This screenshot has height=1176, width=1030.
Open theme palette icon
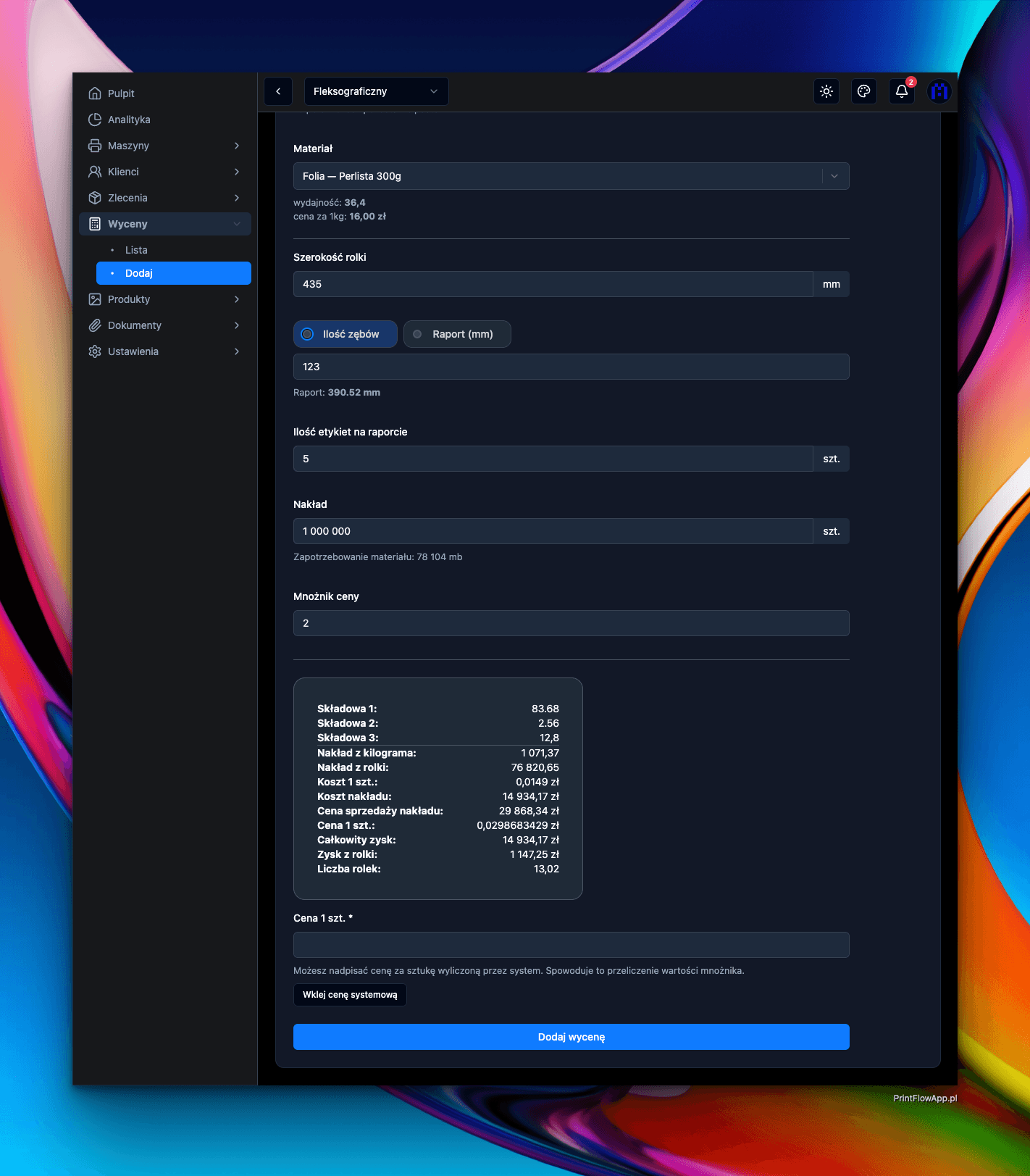(864, 91)
